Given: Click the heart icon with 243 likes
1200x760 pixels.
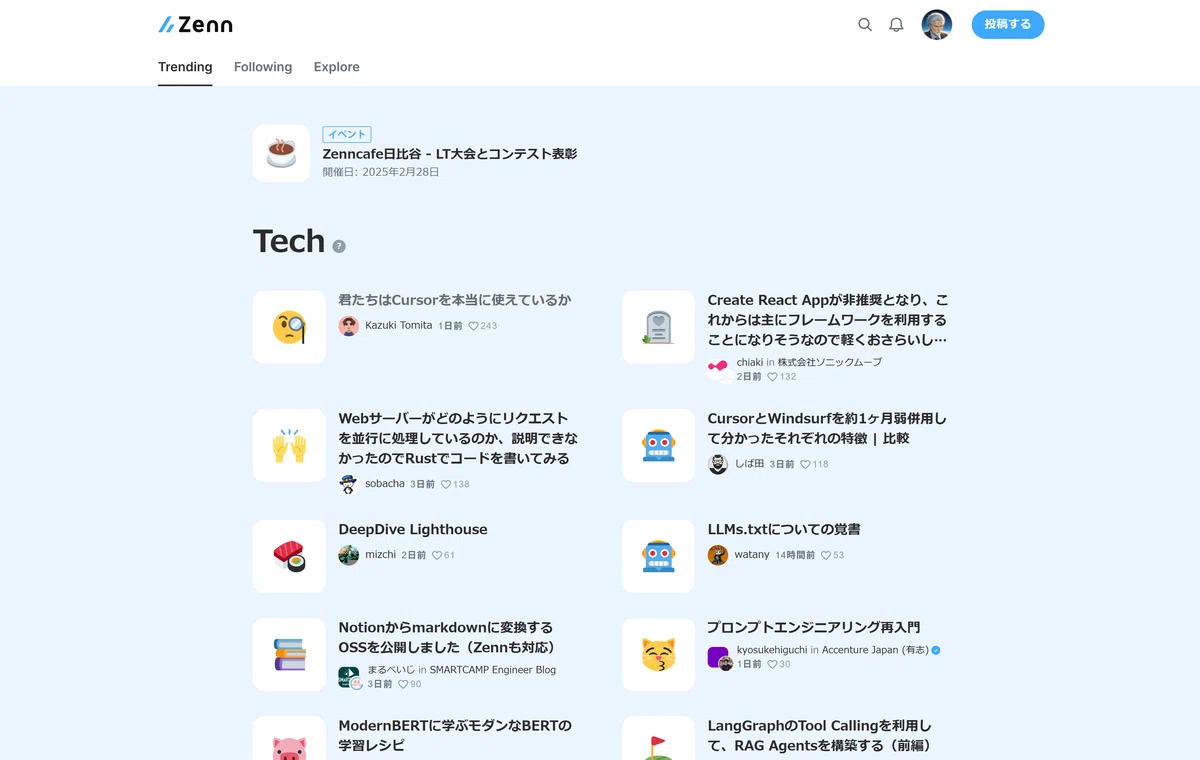Looking at the screenshot, I should tap(474, 326).
